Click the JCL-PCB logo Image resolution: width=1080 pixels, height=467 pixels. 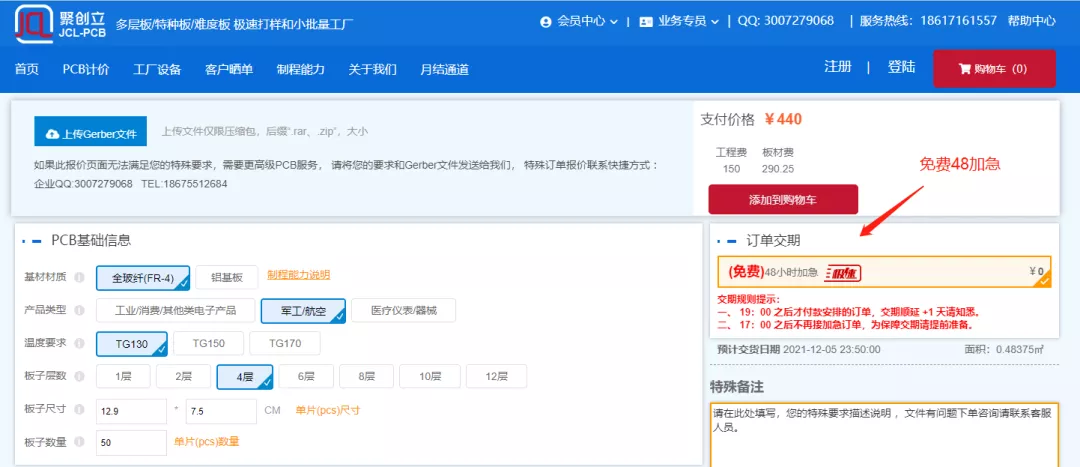[55, 22]
